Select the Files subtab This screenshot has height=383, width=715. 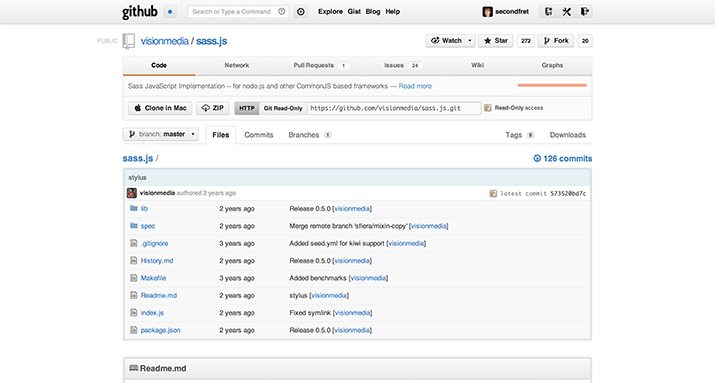[x=221, y=135]
